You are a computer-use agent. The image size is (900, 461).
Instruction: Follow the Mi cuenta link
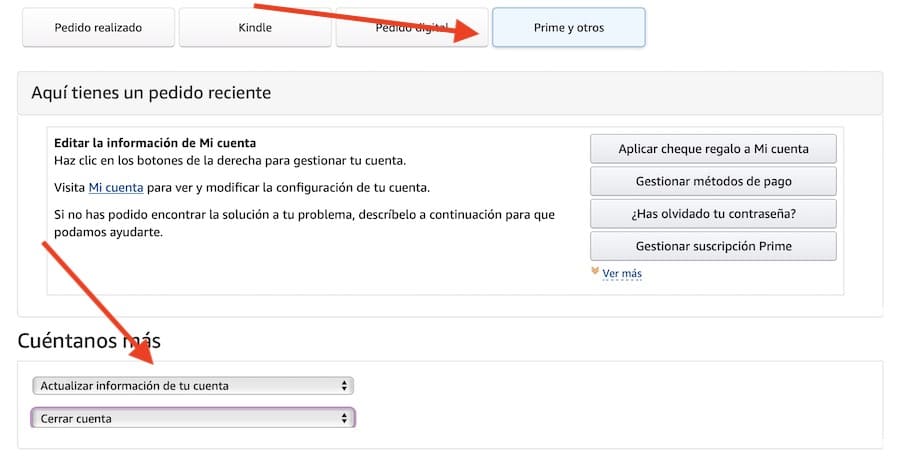[116, 187]
